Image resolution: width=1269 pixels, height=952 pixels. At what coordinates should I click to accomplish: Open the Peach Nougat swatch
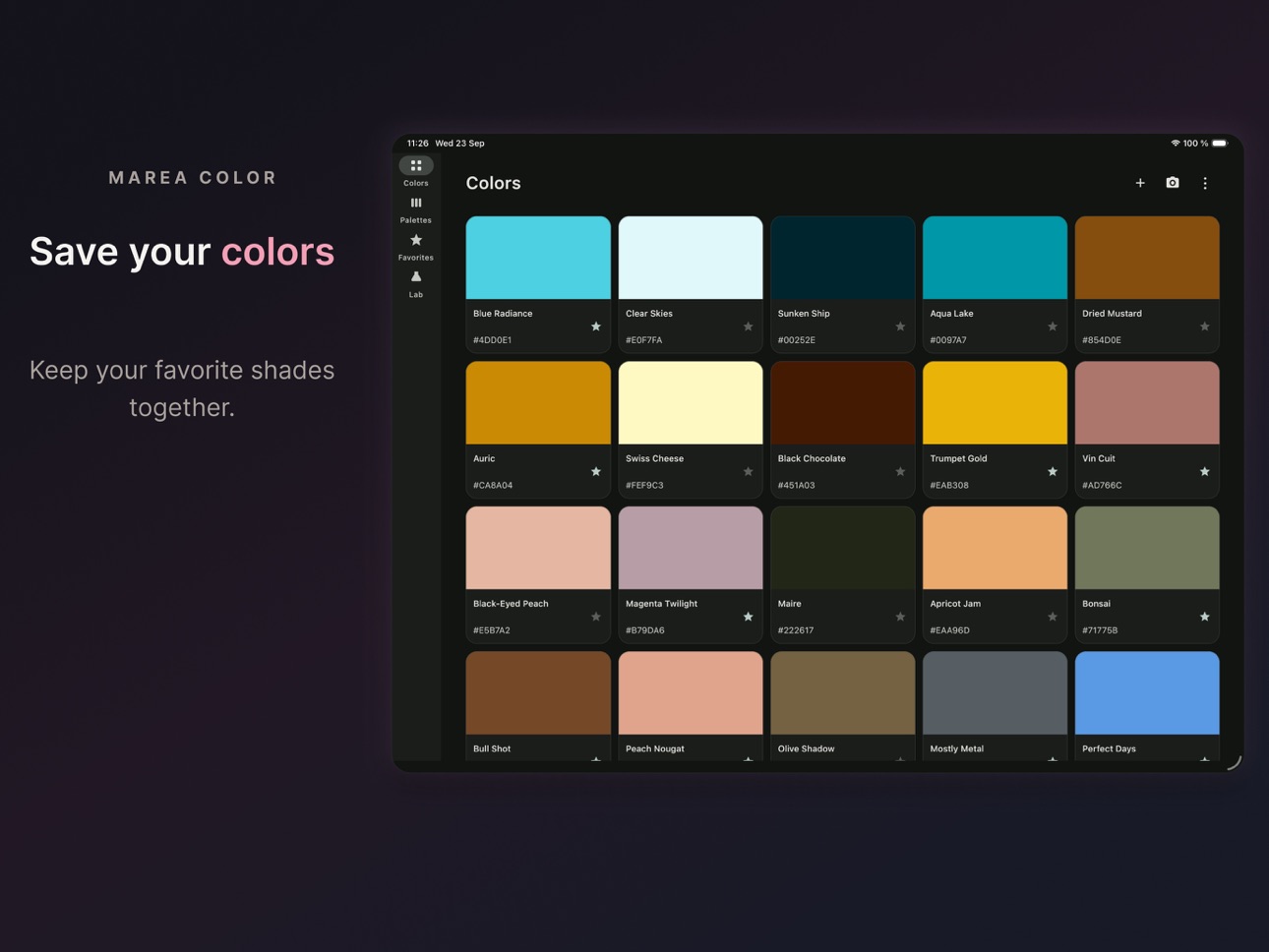point(691,692)
